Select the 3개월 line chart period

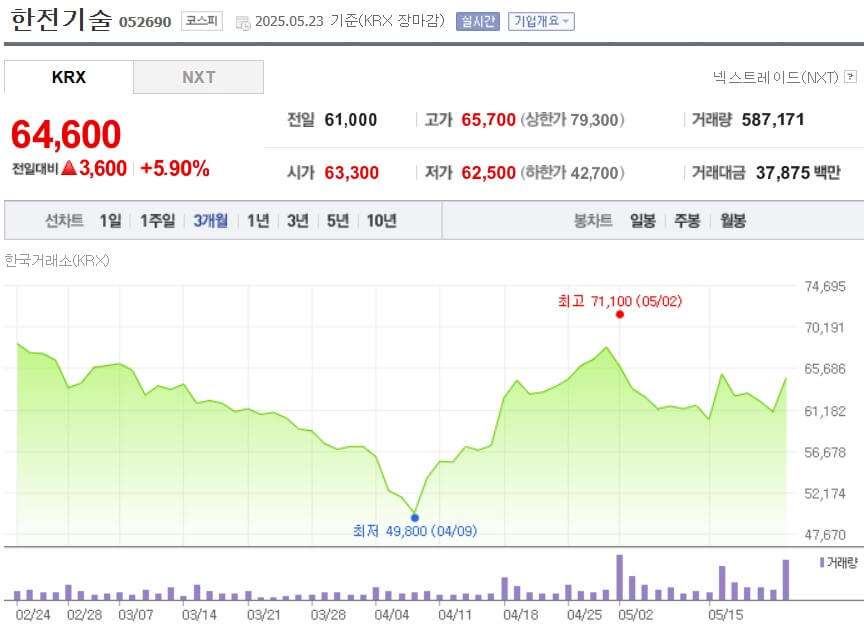coord(210,221)
